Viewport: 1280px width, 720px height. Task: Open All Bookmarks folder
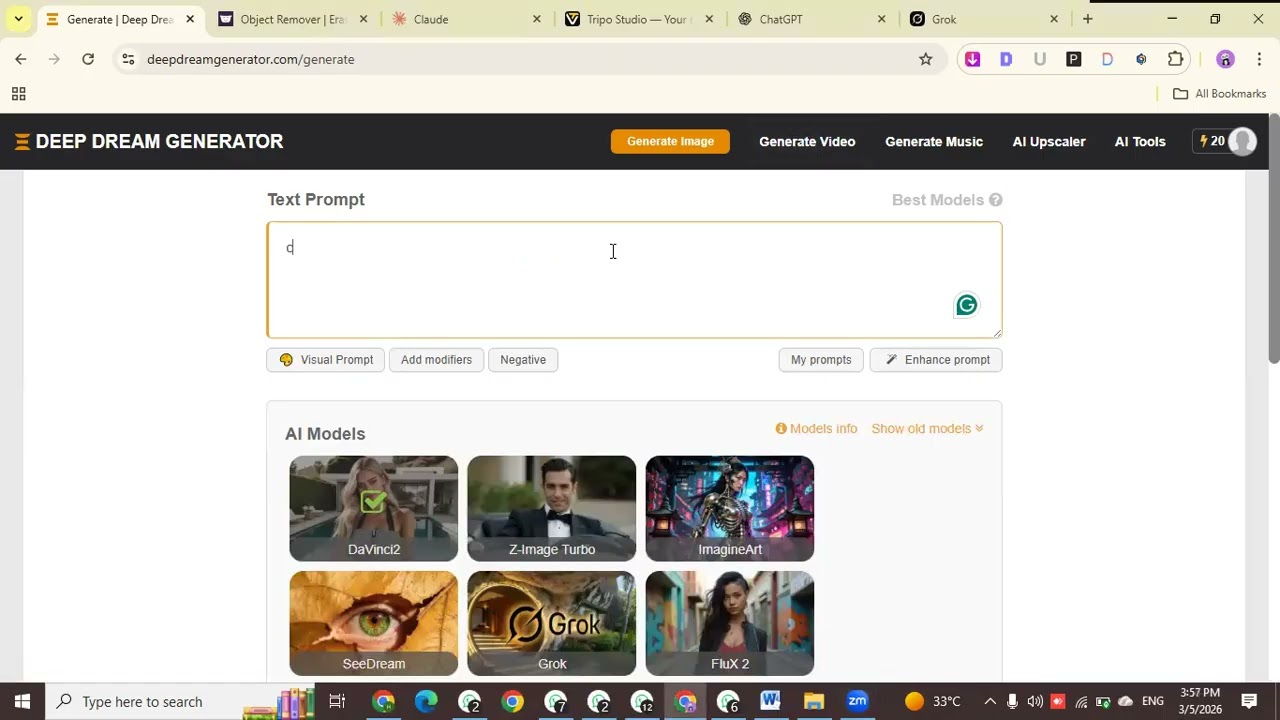click(1219, 94)
